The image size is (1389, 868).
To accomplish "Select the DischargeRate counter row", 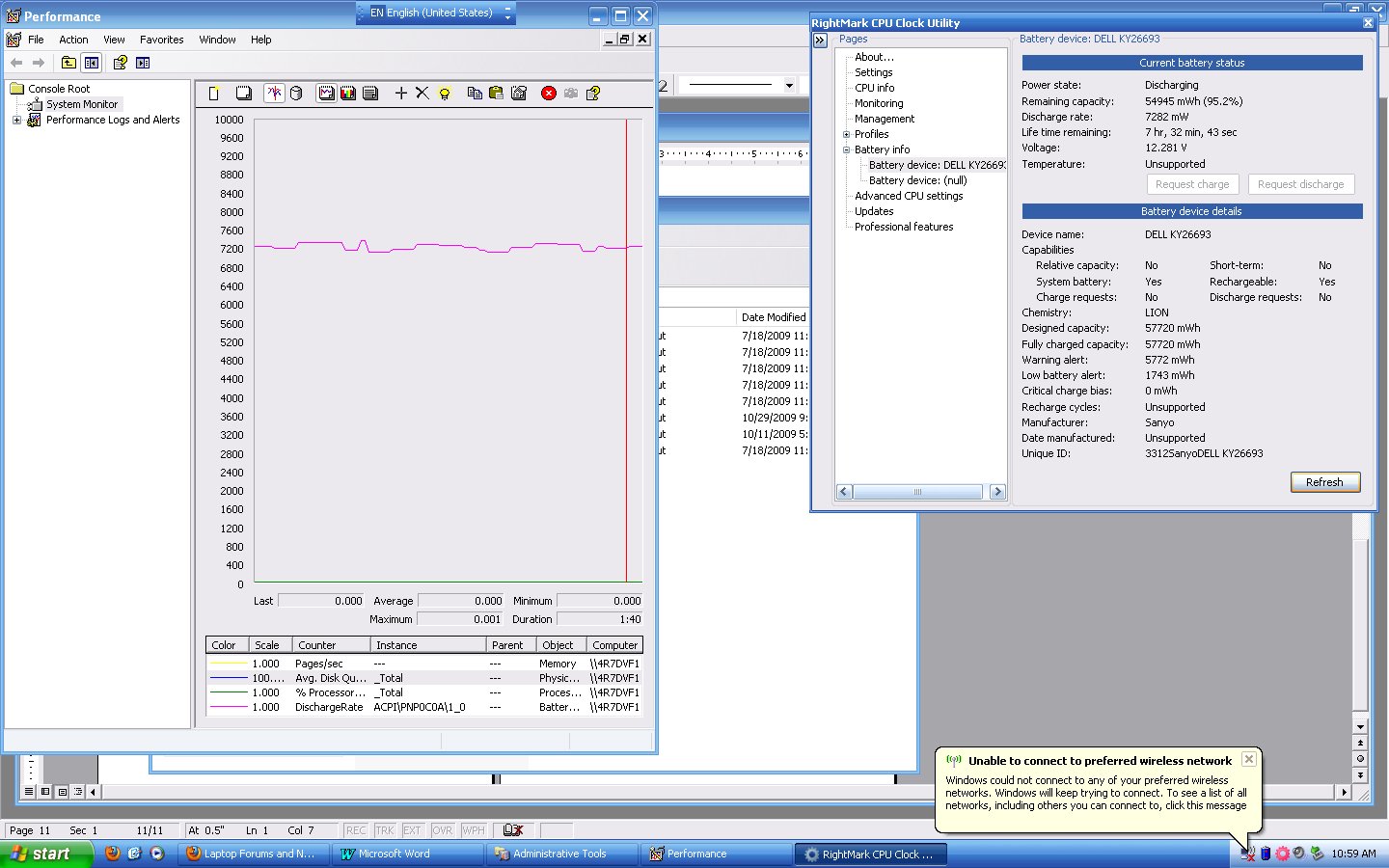I will pyautogui.click(x=424, y=708).
